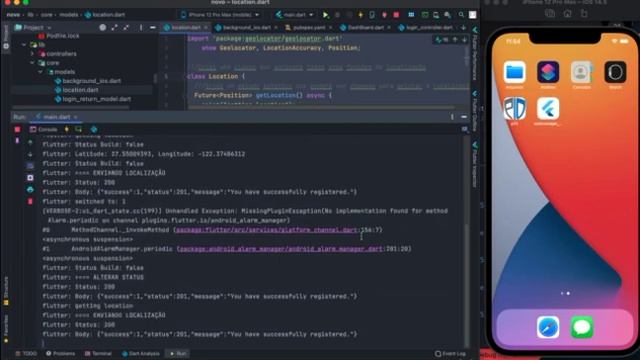This screenshot has height=360, width=640.
Task: Open the Files app on the iPhone simulator
Action: (x=514, y=72)
